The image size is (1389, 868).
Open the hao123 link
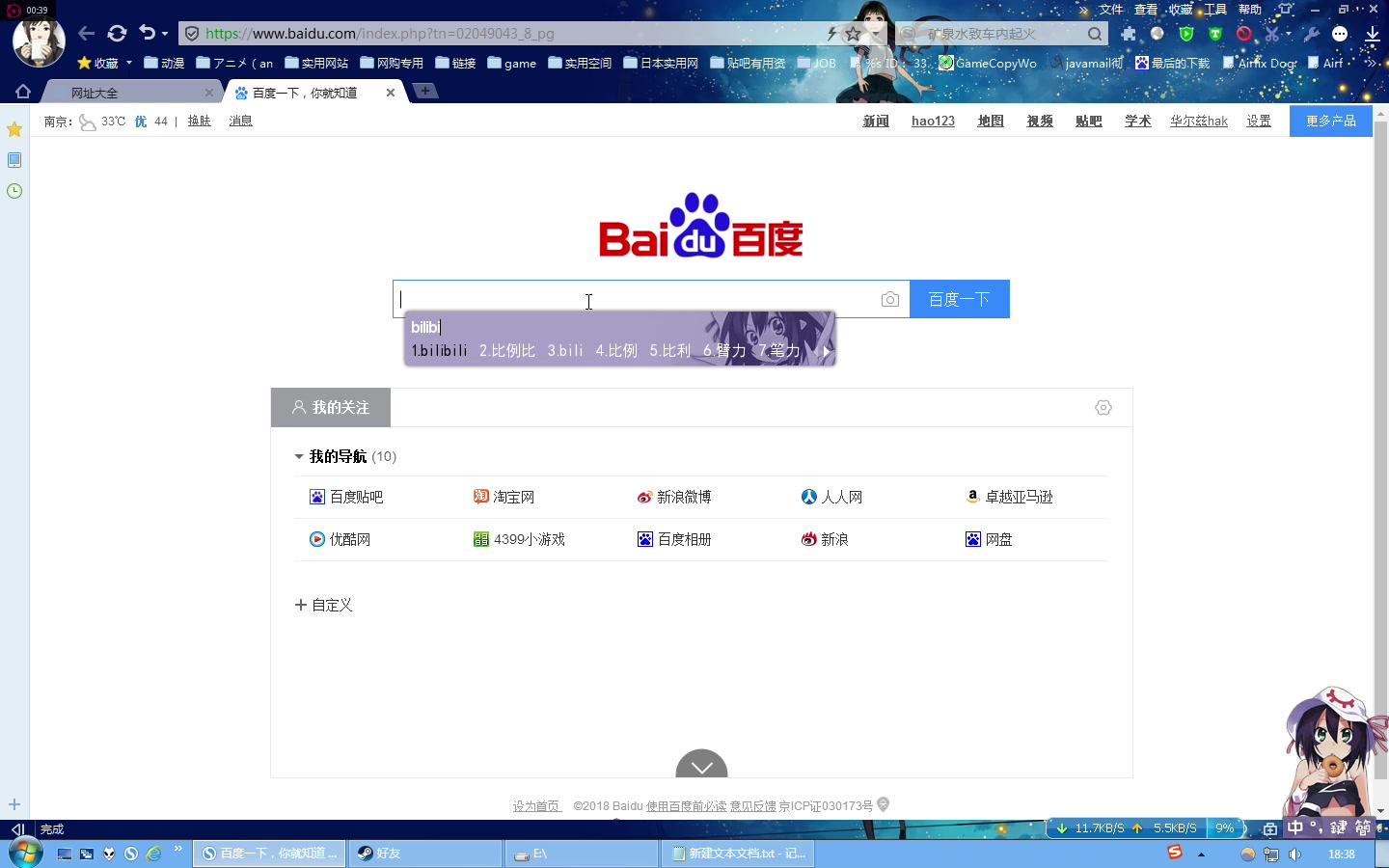pyautogui.click(x=933, y=121)
